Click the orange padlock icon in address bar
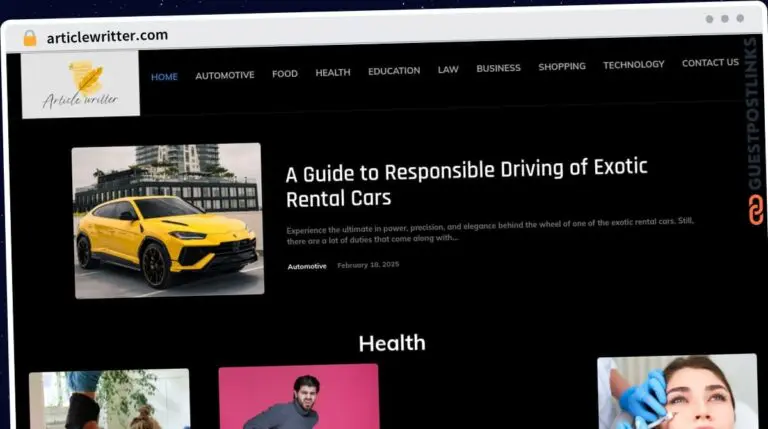This screenshot has width=768, height=429. tap(30, 37)
